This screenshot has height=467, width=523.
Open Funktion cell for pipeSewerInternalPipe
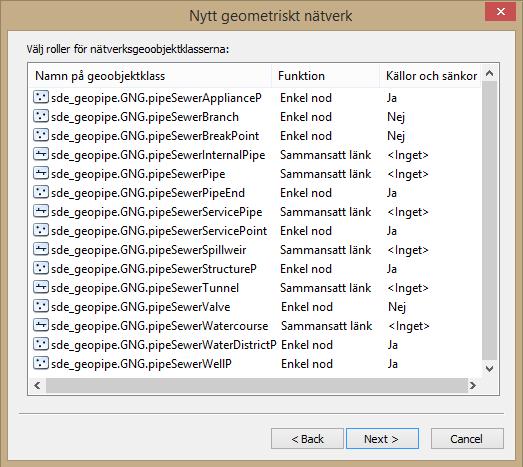click(326, 155)
